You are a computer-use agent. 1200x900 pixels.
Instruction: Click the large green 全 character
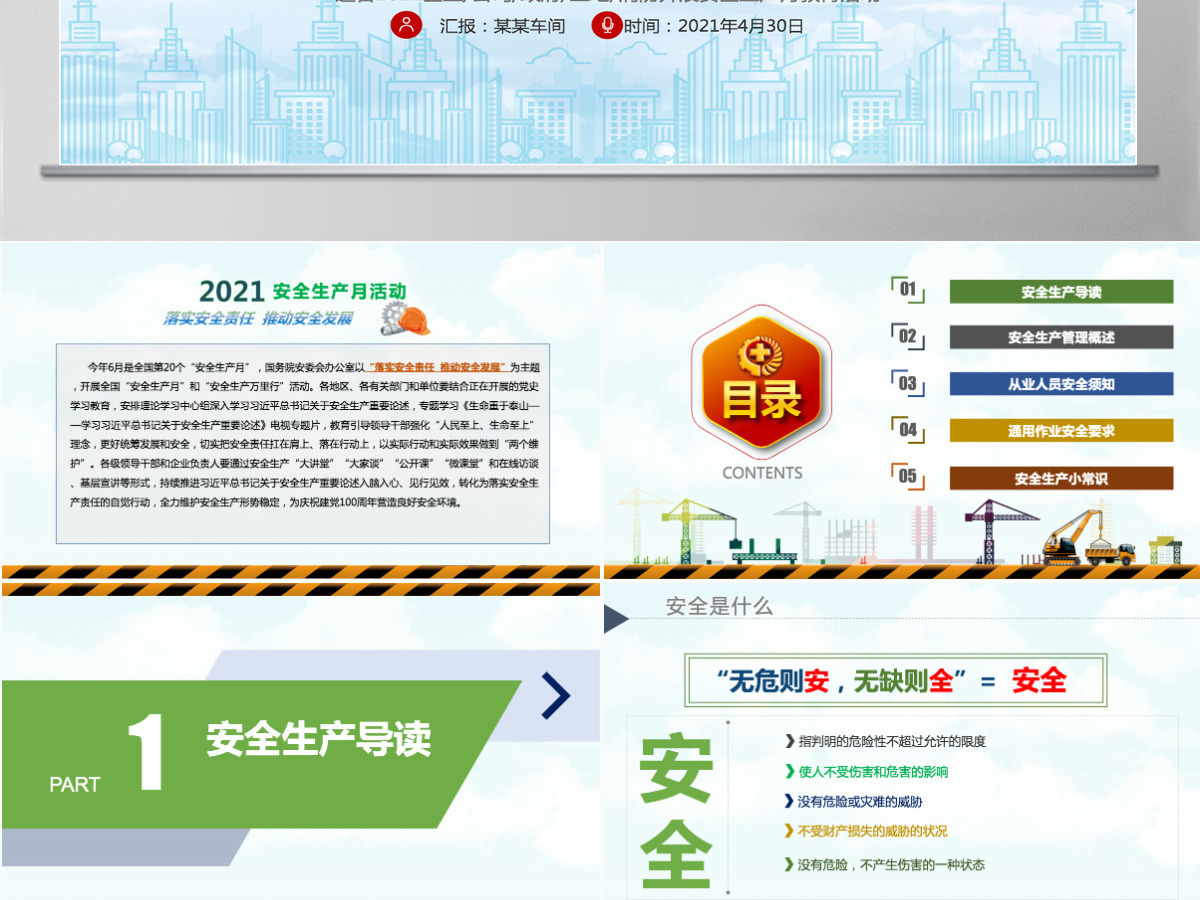pyautogui.click(x=675, y=853)
